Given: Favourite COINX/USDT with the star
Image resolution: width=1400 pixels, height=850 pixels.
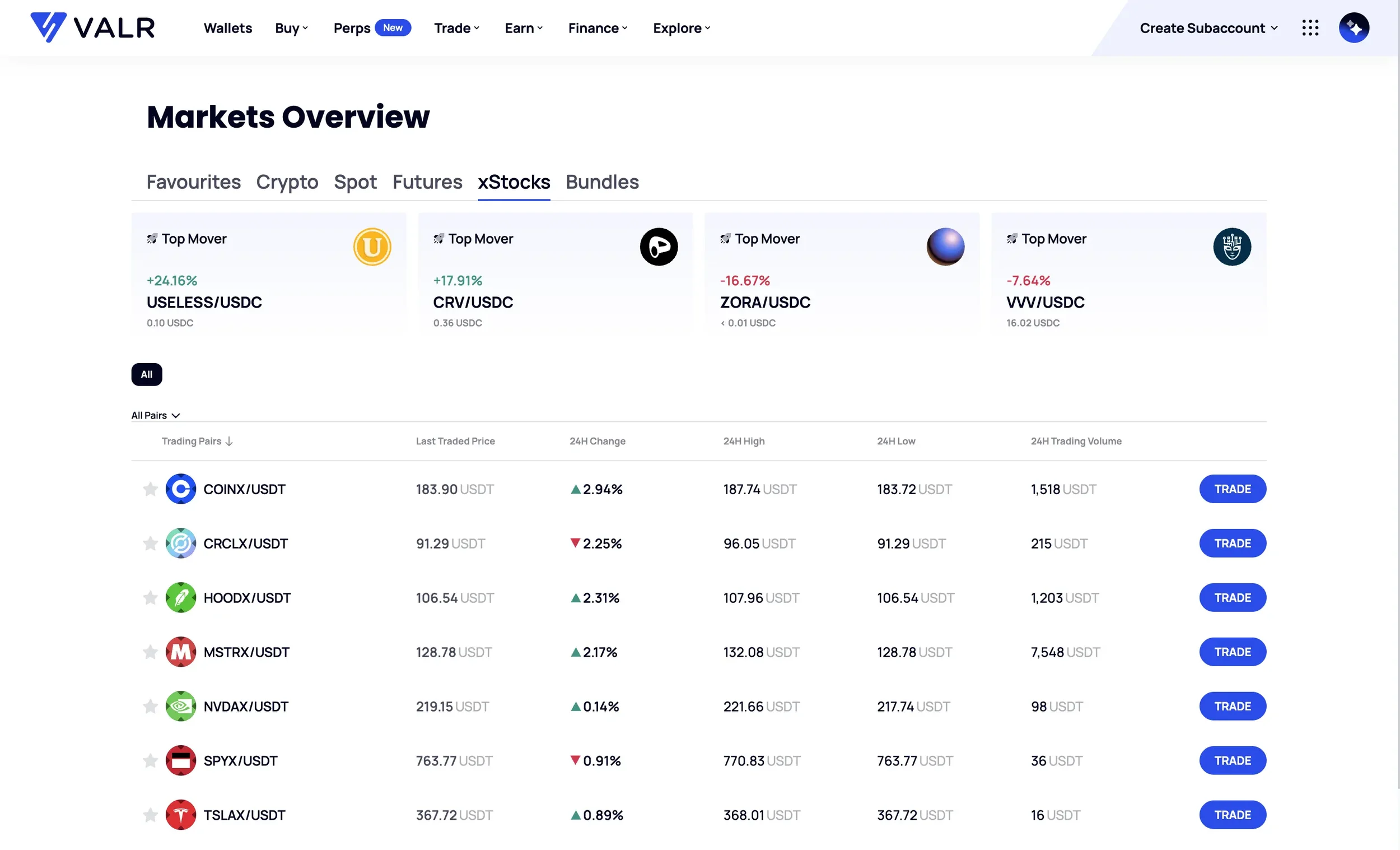Looking at the screenshot, I should point(150,489).
